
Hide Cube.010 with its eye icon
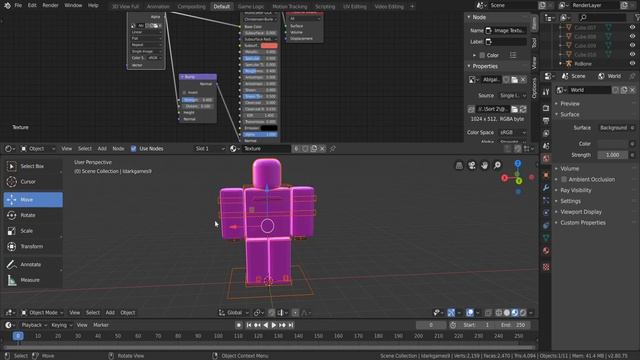[632, 54]
